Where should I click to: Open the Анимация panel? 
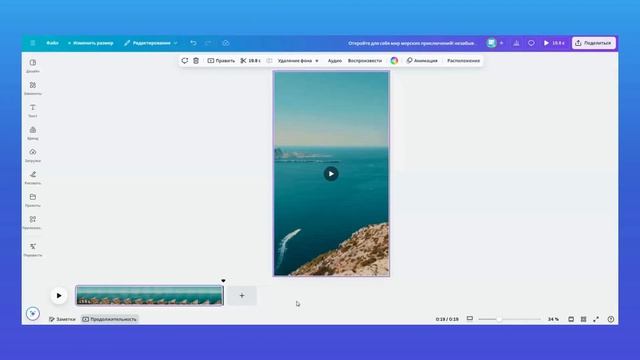click(x=422, y=60)
